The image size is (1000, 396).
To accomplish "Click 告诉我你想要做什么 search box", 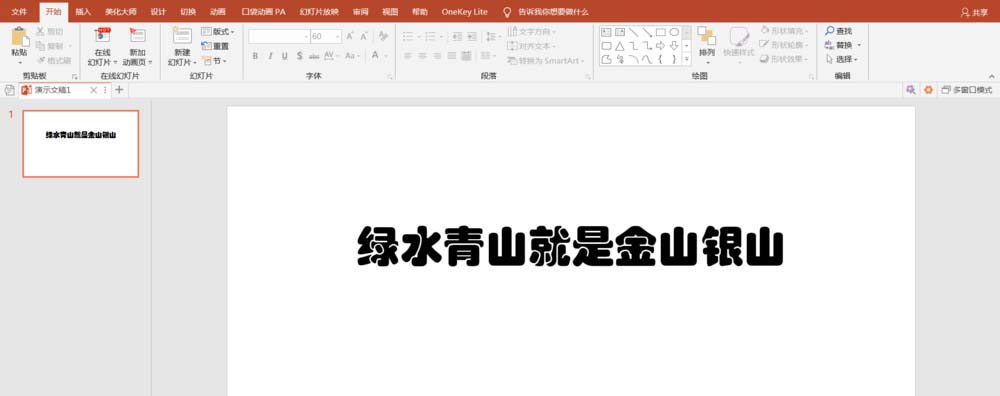I will [x=553, y=11].
